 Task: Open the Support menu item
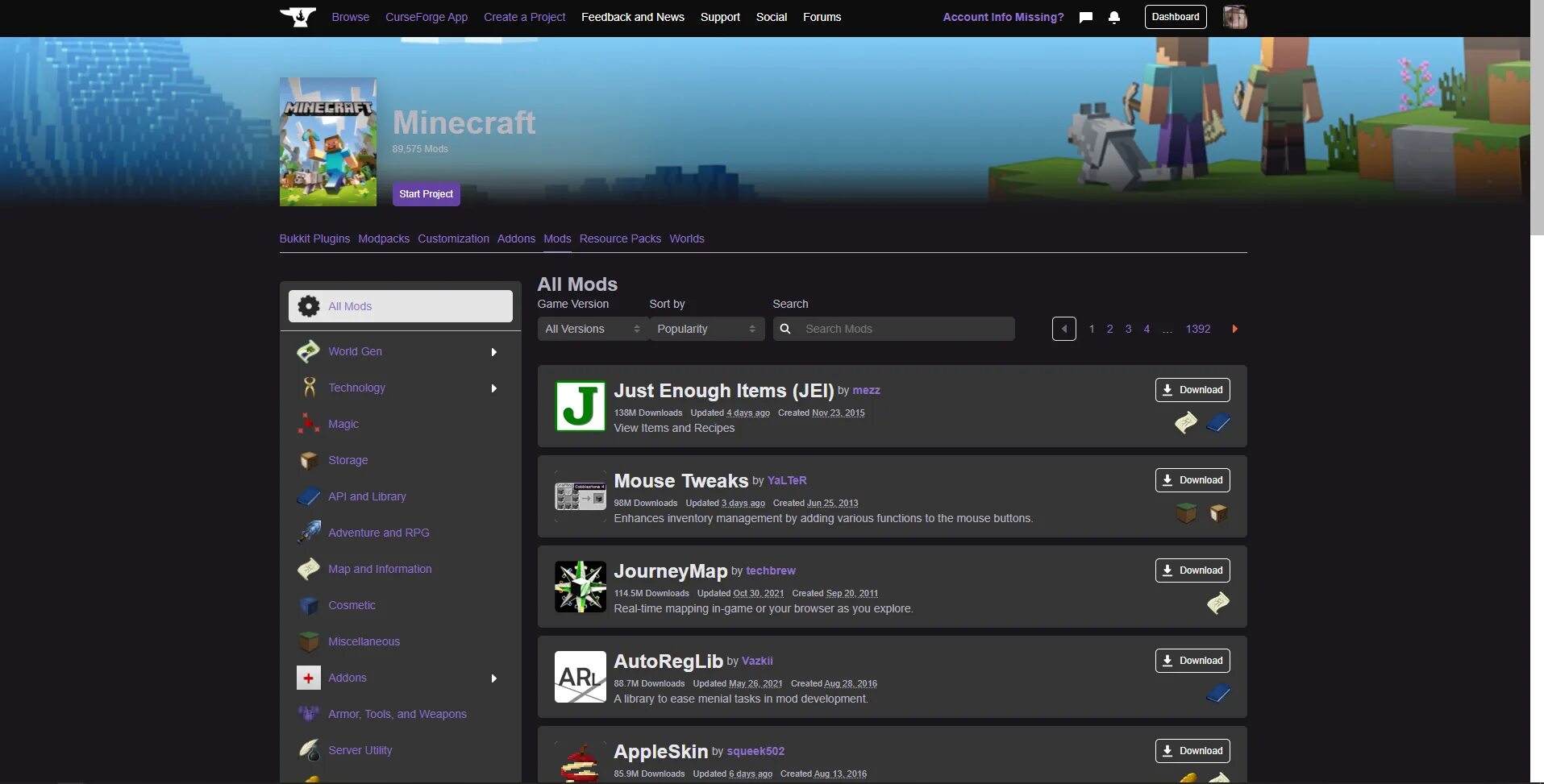[x=720, y=17]
